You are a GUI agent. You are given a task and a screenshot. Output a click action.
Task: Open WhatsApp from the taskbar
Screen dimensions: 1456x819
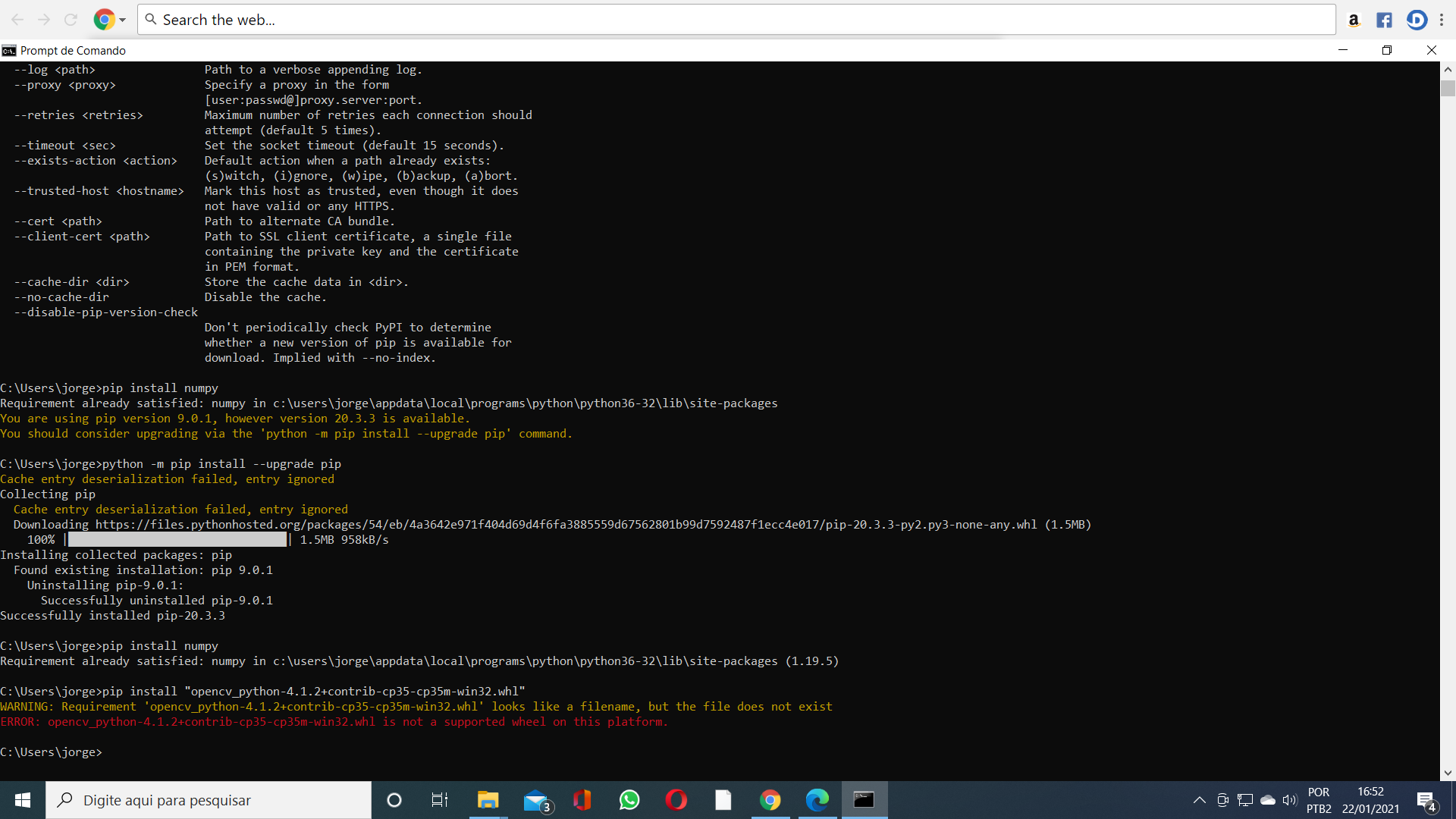point(629,800)
